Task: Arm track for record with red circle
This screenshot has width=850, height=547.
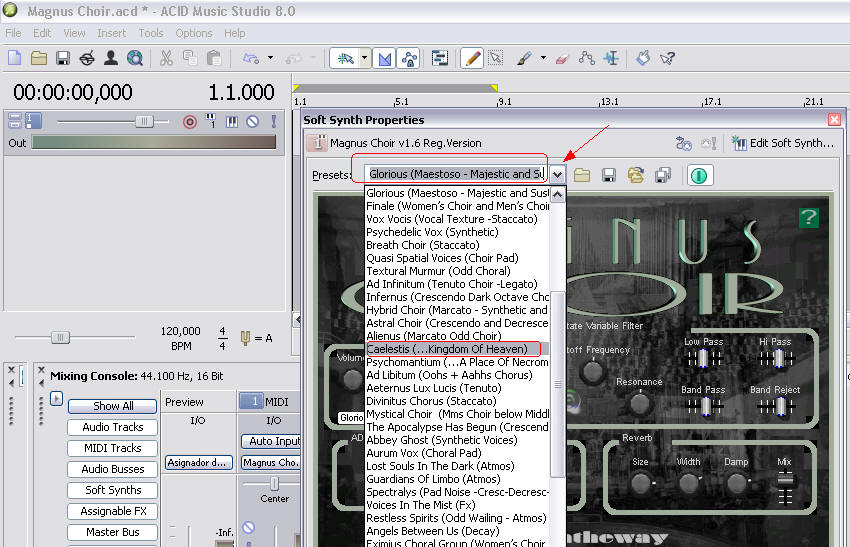Action: [190, 121]
